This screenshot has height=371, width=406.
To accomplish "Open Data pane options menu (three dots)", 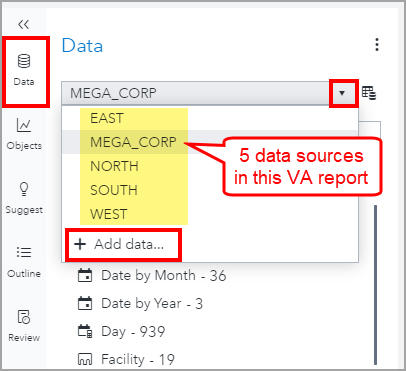I will click(x=377, y=44).
